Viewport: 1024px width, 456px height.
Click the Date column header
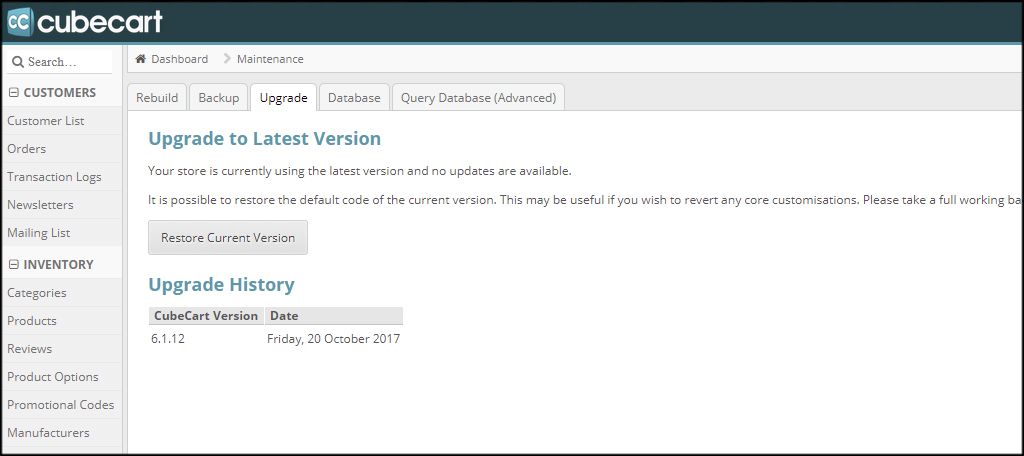(334, 316)
